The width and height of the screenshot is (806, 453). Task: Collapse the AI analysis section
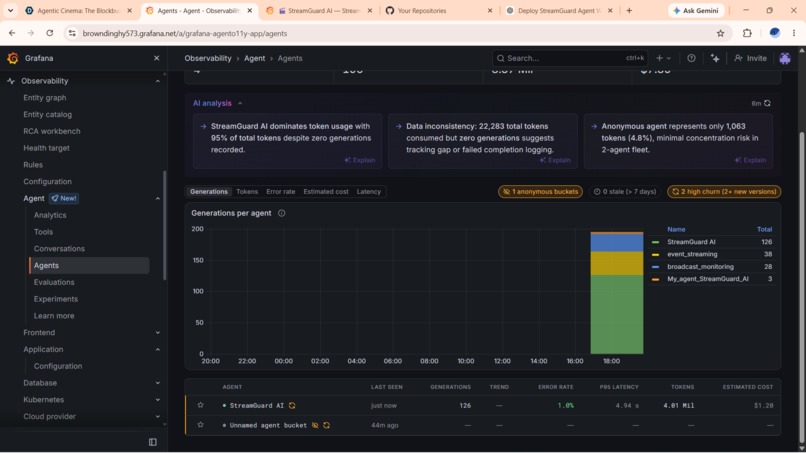tap(240, 103)
